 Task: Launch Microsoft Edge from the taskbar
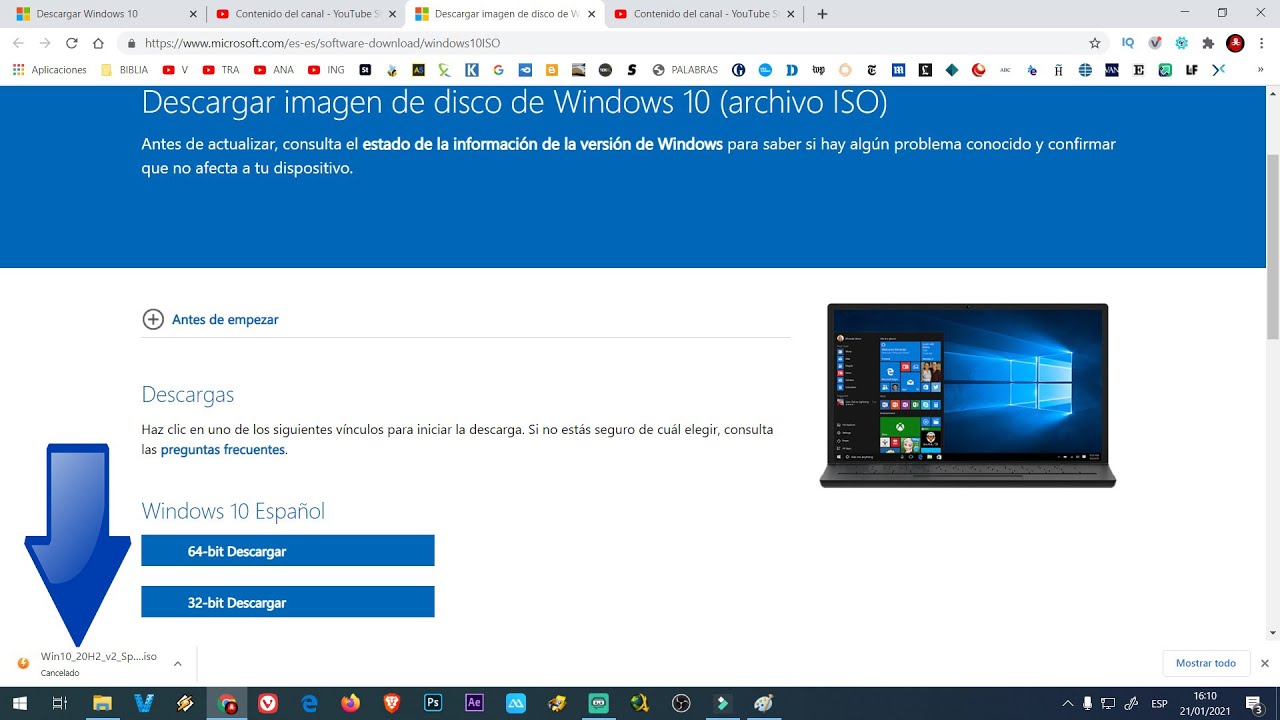309,703
